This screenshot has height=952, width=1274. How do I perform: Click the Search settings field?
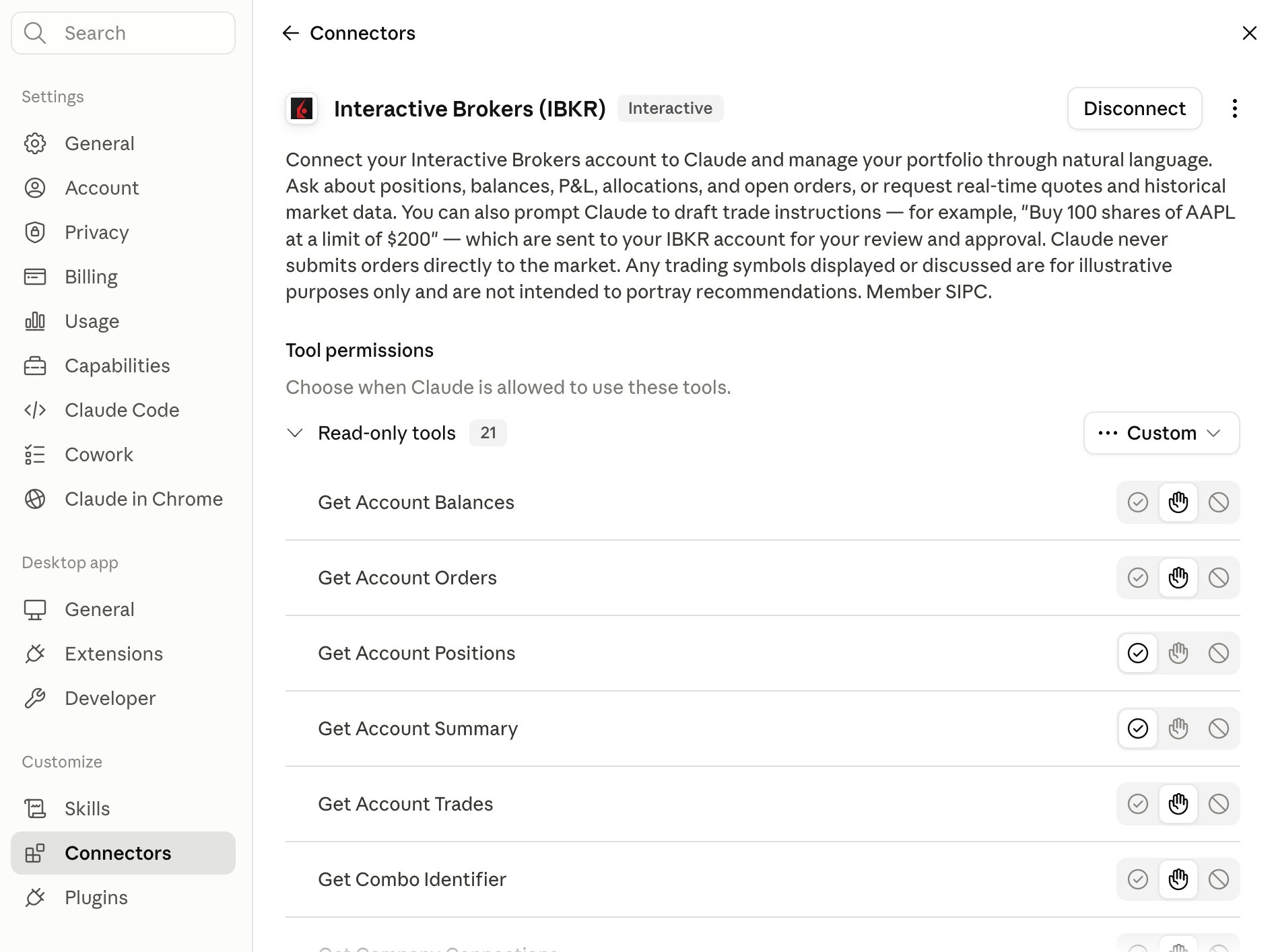[123, 33]
